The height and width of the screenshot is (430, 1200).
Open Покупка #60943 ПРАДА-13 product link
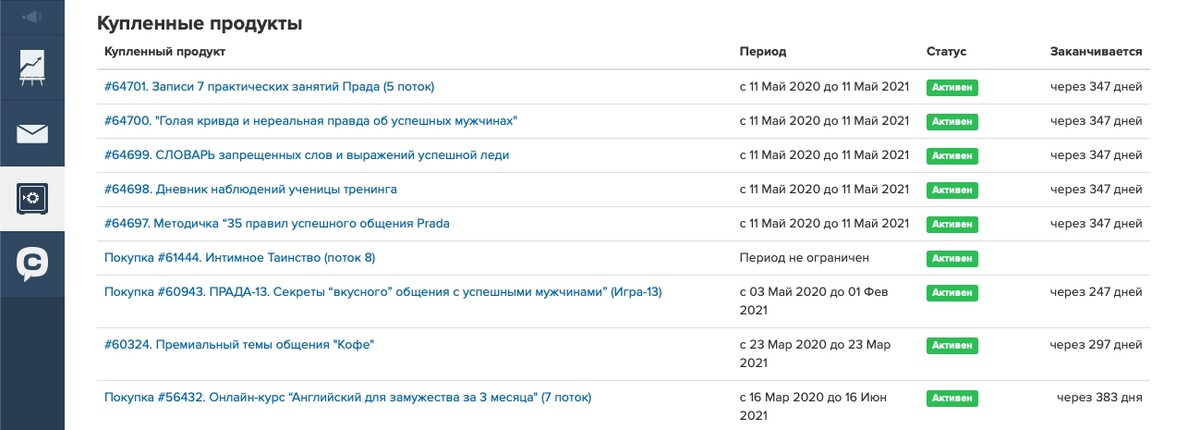click(x=383, y=292)
